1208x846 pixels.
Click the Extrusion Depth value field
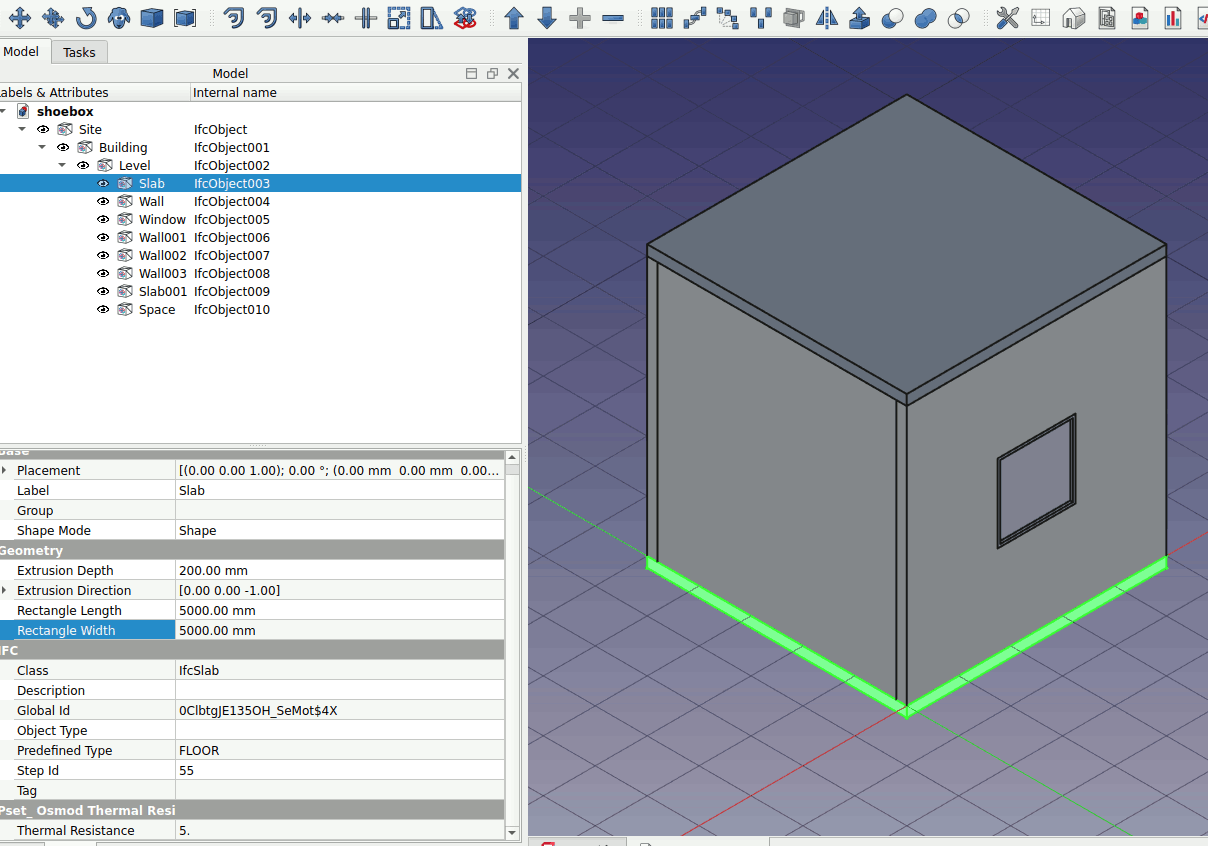[340, 571]
